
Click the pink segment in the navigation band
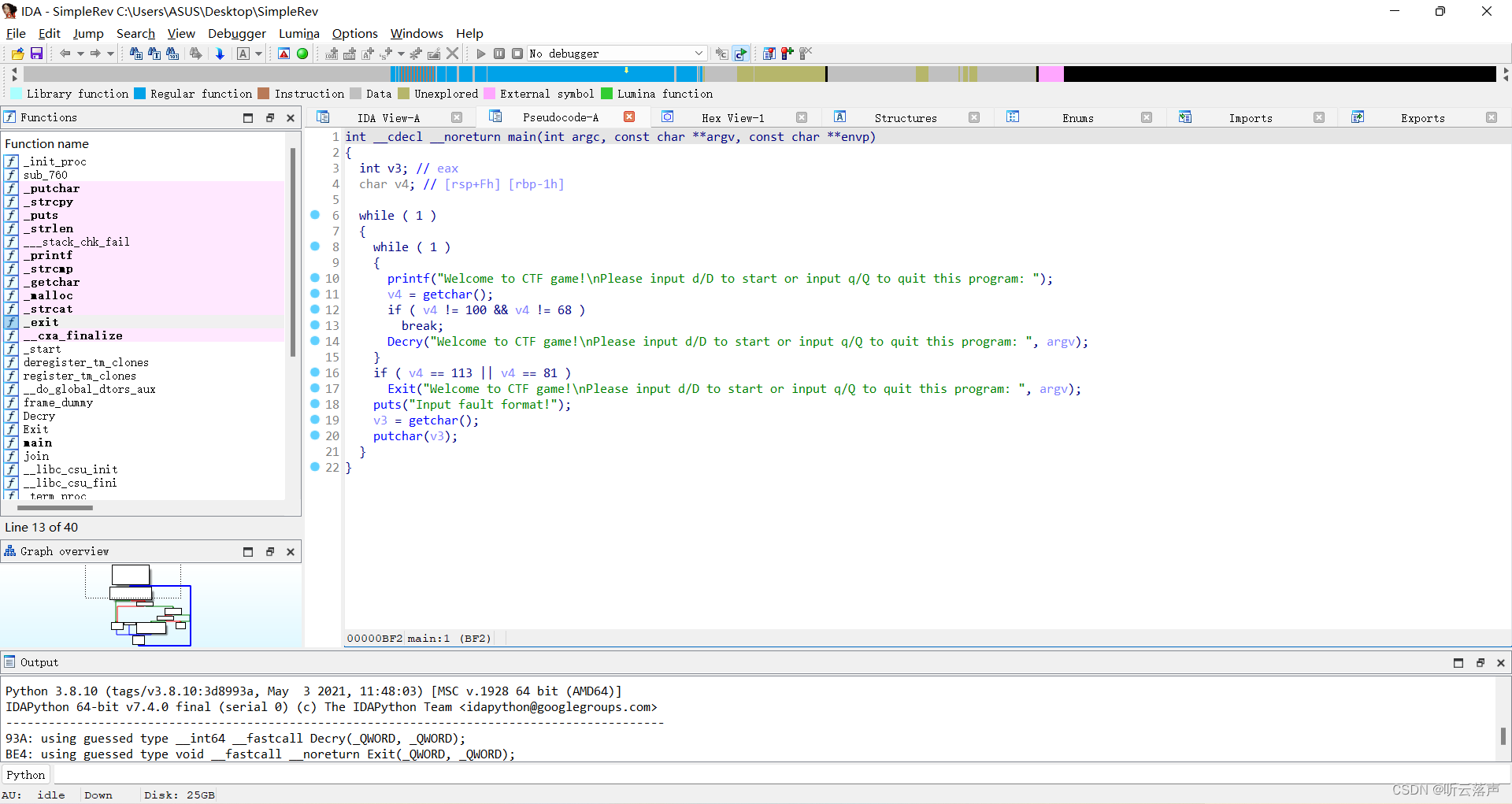pos(1052,73)
